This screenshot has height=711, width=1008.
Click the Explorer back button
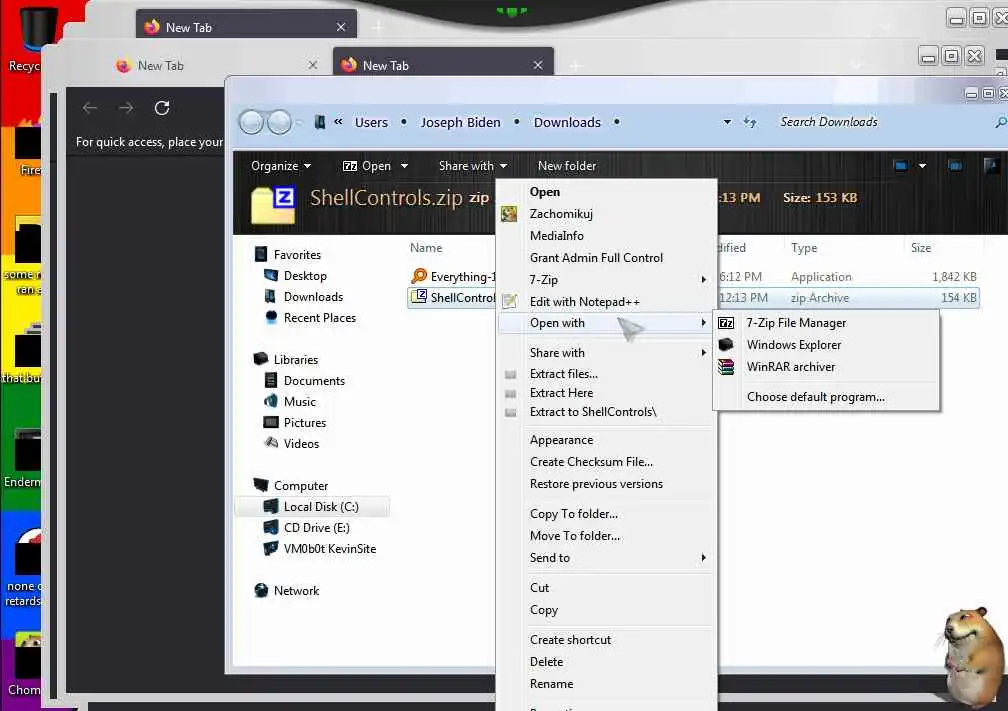click(x=251, y=122)
